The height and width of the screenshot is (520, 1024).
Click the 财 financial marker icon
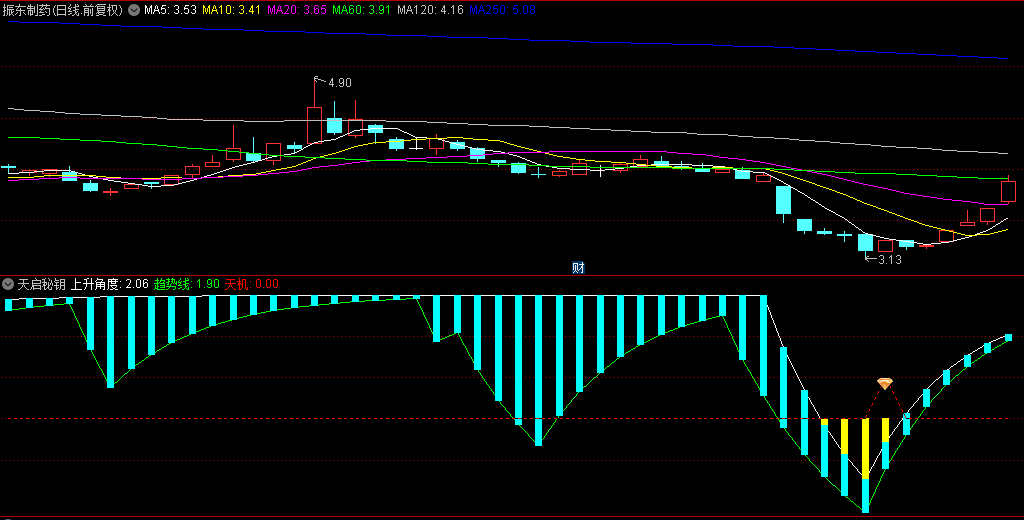(578, 267)
